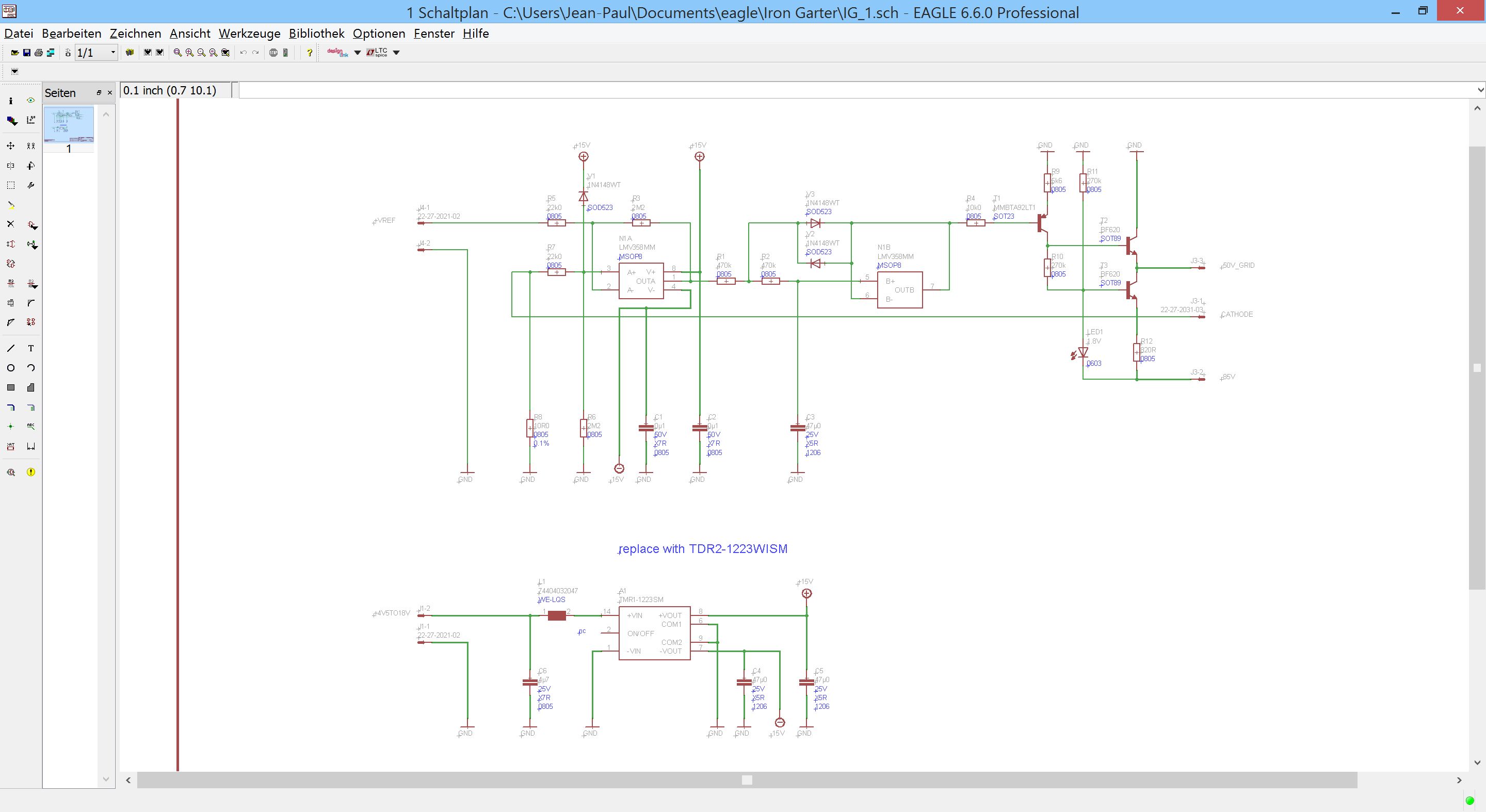Open the layer Display colors dropdown
The height and width of the screenshot is (812, 1486).
pos(11,120)
